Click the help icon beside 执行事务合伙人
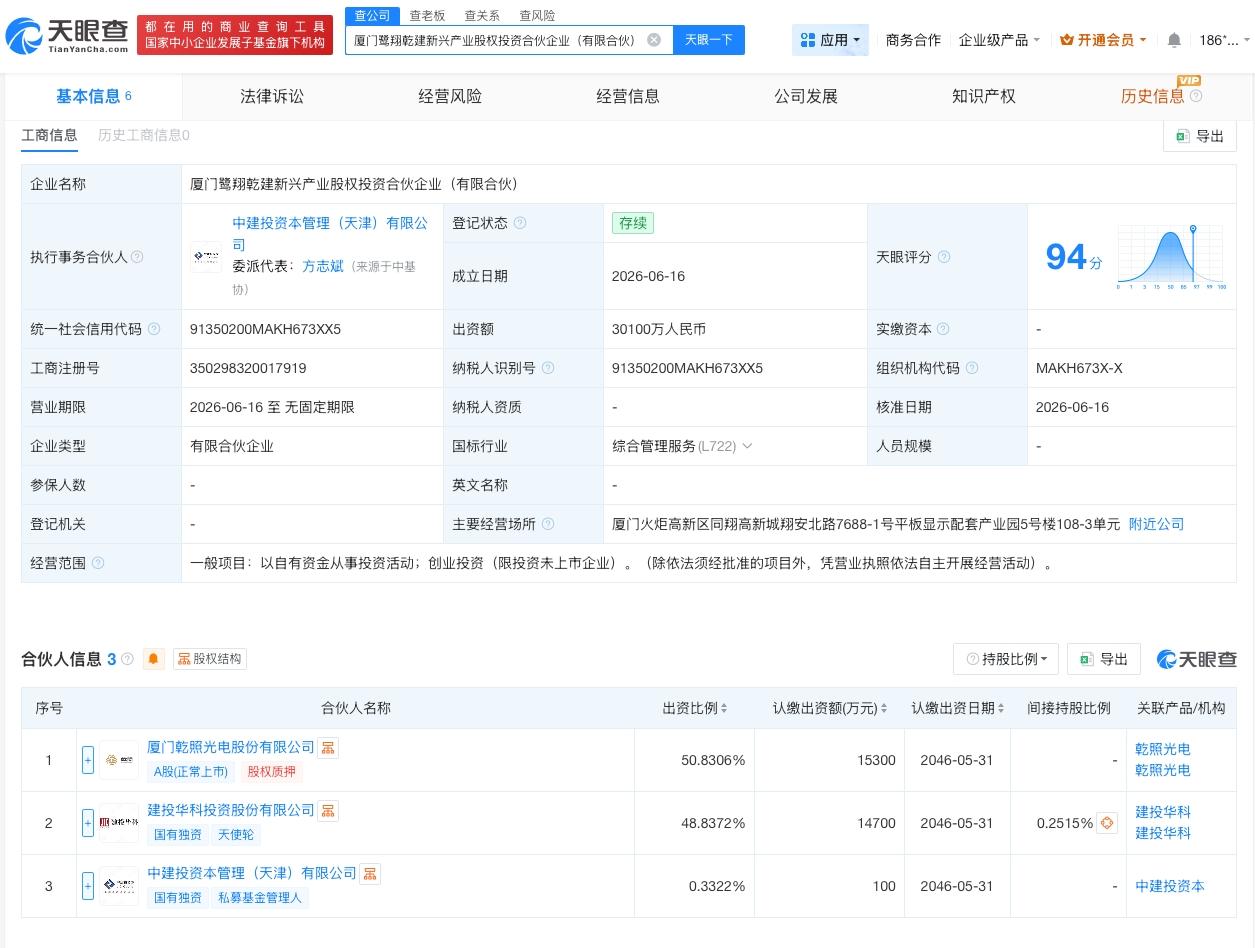Viewport: 1255px width, 948px height. coord(137,257)
